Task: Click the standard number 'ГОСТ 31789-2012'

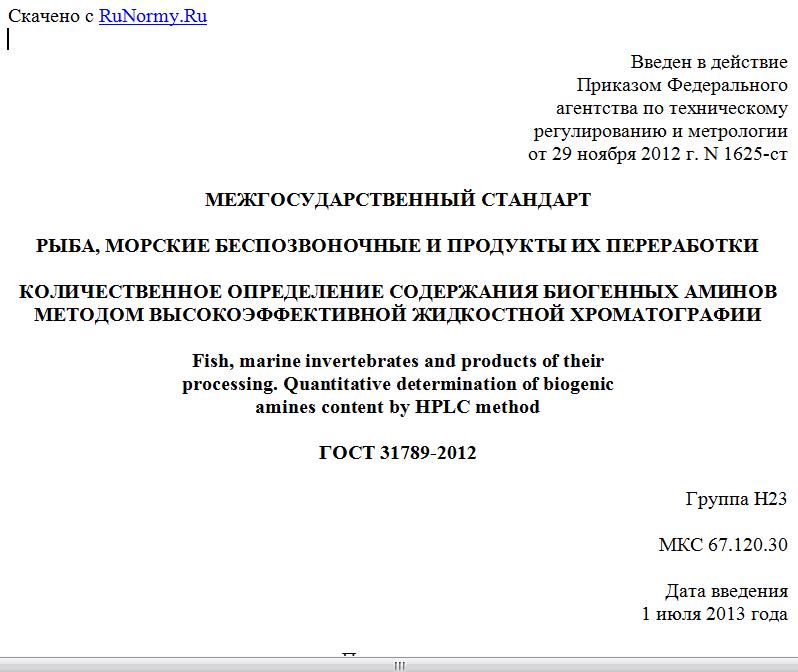Action: (x=397, y=453)
